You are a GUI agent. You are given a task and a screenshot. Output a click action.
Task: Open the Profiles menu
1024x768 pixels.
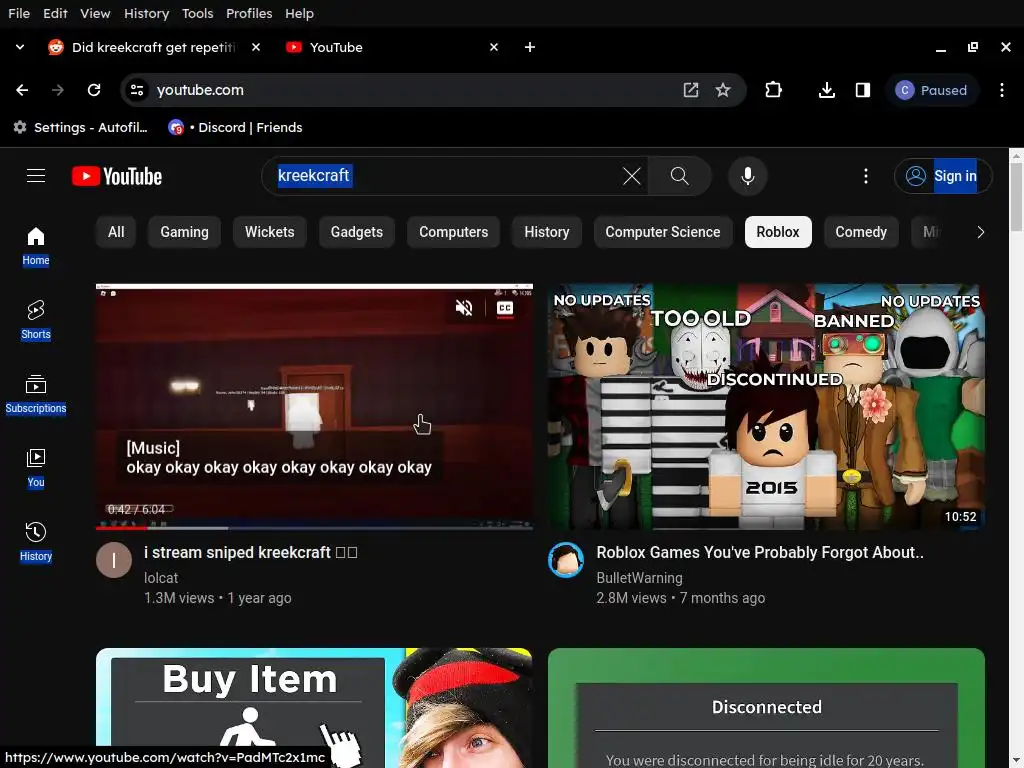click(249, 13)
